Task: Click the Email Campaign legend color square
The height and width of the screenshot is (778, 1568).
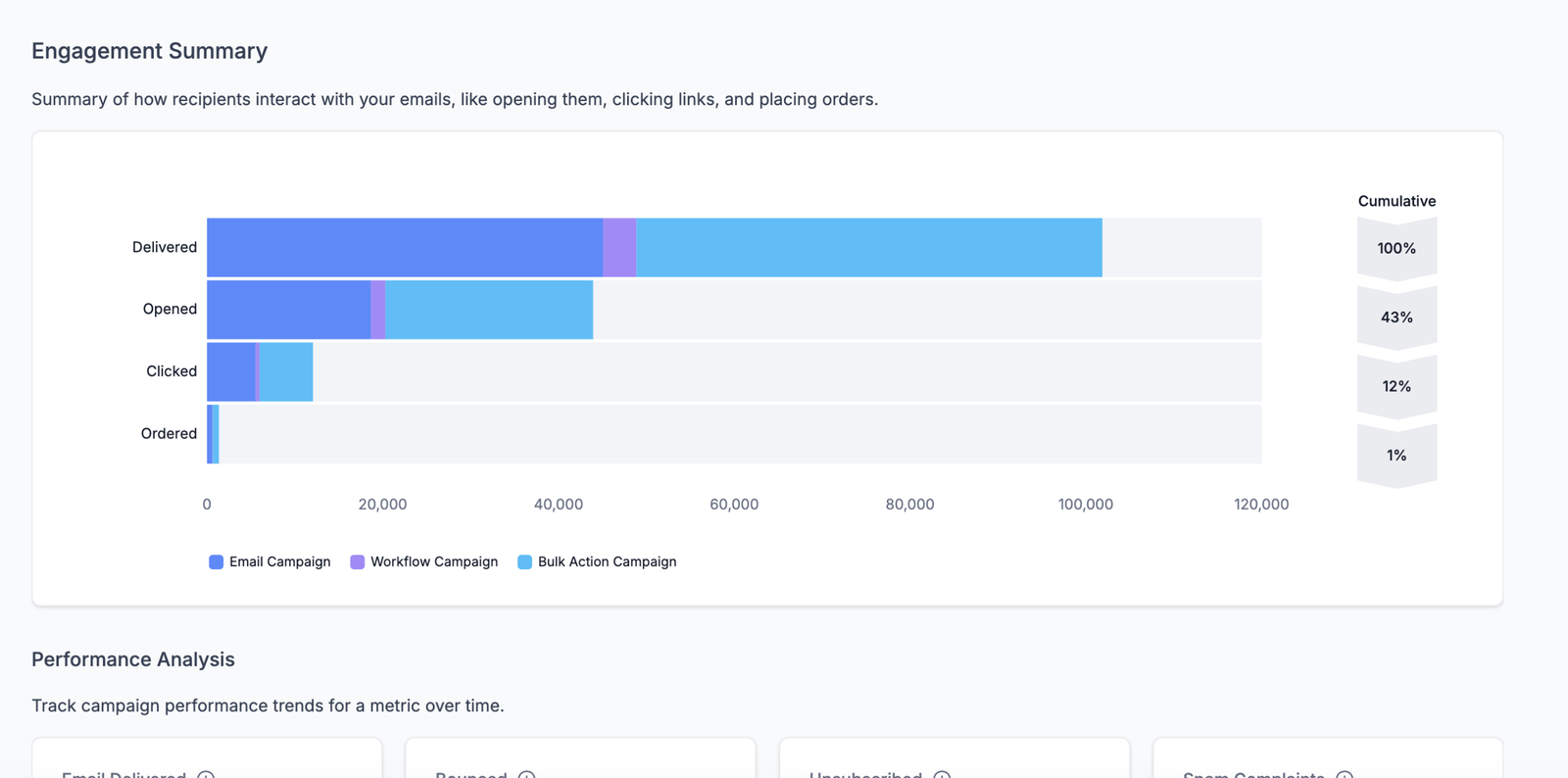Action: pyautogui.click(x=217, y=561)
